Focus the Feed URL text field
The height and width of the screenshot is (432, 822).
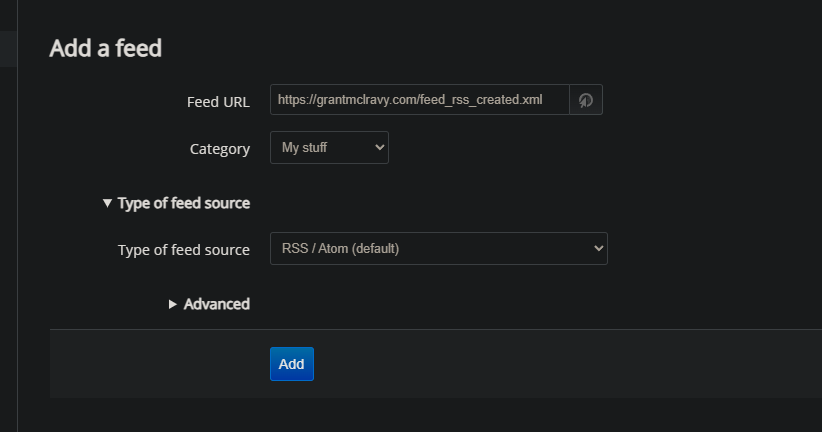coord(419,100)
